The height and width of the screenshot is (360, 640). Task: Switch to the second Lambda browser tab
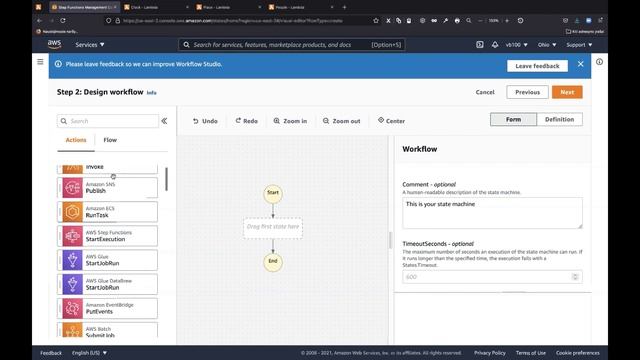(x=229, y=7)
